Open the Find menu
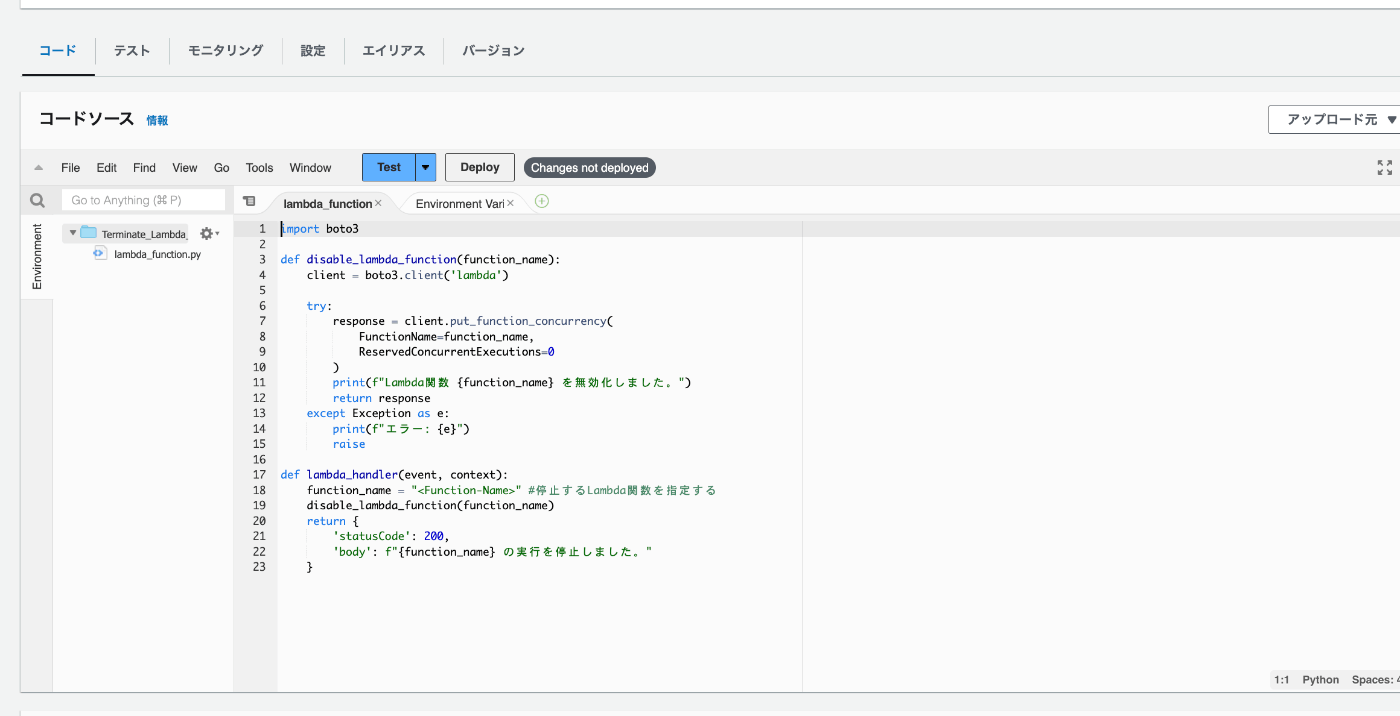1400x716 pixels. coord(144,168)
